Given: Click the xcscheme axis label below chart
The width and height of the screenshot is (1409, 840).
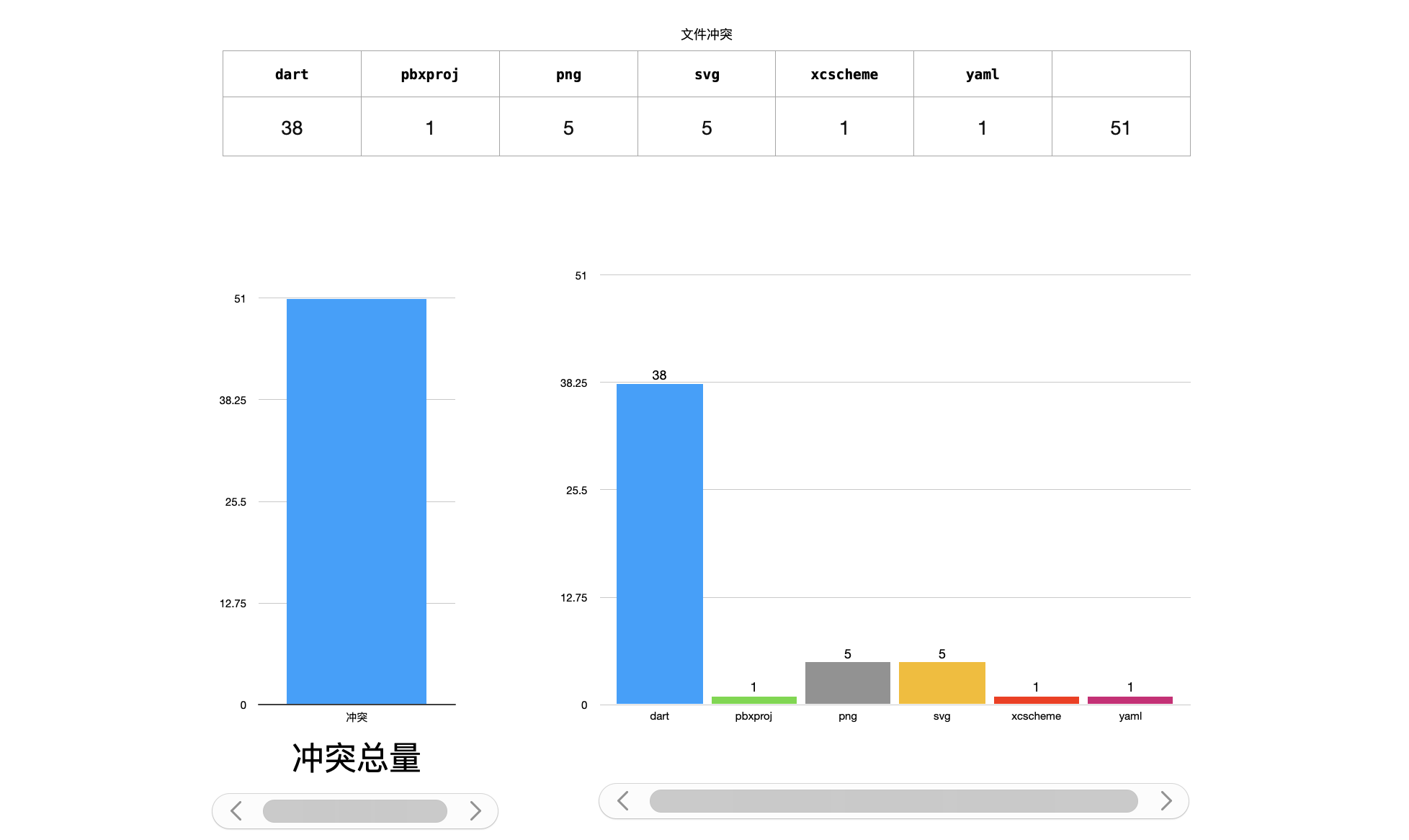Looking at the screenshot, I should click(1037, 716).
